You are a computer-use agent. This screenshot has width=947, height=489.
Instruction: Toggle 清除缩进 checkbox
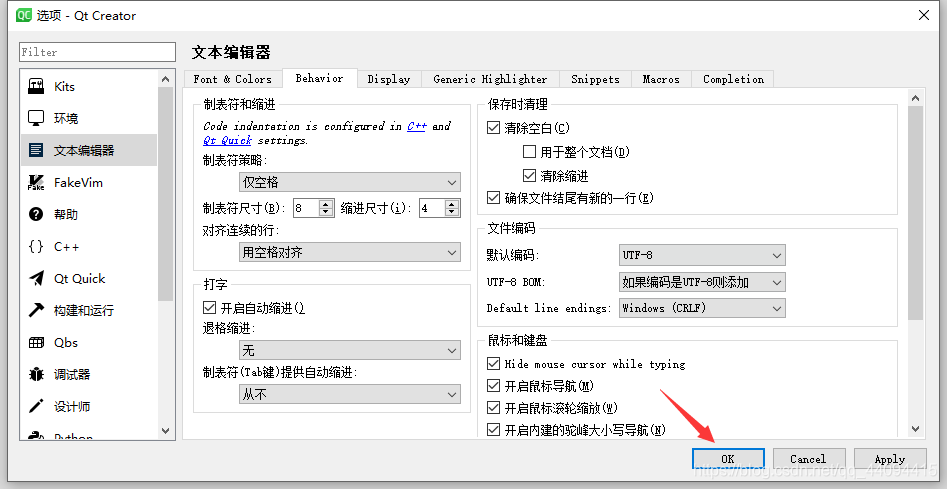pos(529,176)
